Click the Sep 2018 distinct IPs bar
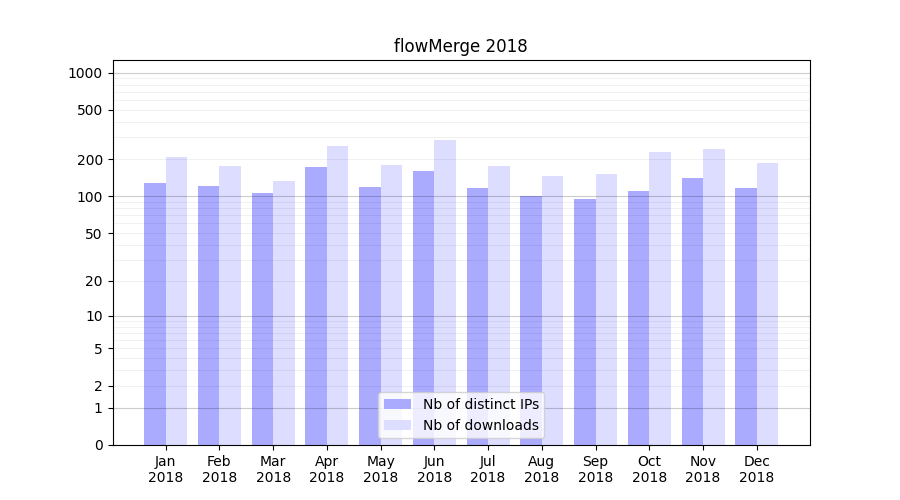The width and height of the screenshot is (900, 500). pos(585,321)
